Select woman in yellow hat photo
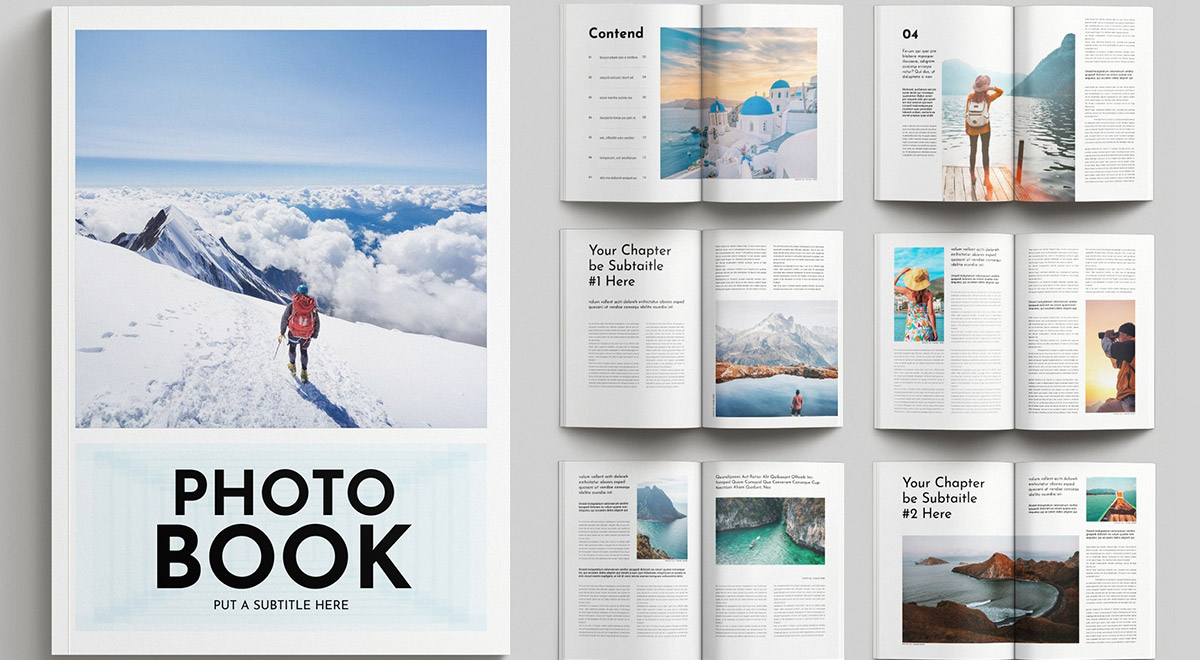This screenshot has height=660, width=1200. coord(918,295)
